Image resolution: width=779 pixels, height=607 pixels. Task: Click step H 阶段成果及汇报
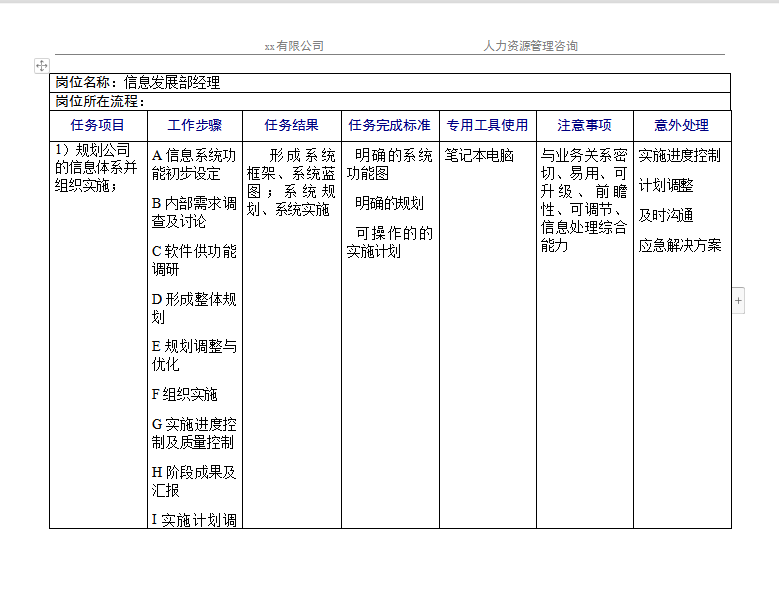(x=194, y=481)
